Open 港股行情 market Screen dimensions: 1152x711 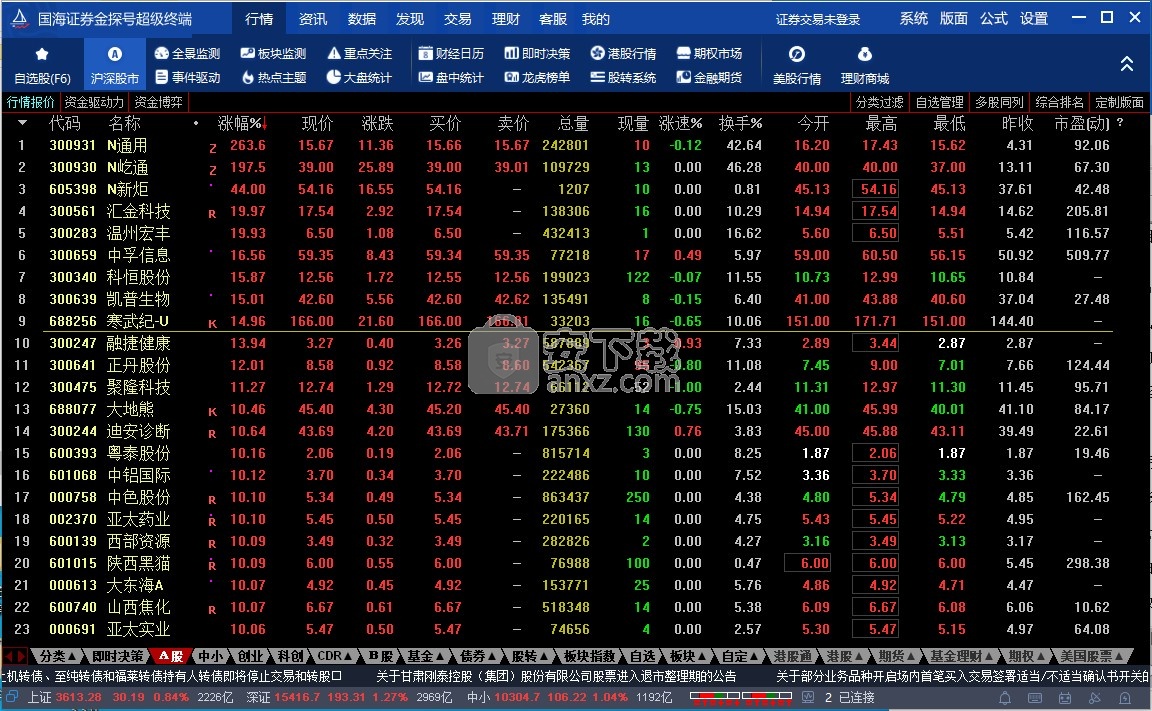coord(623,54)
